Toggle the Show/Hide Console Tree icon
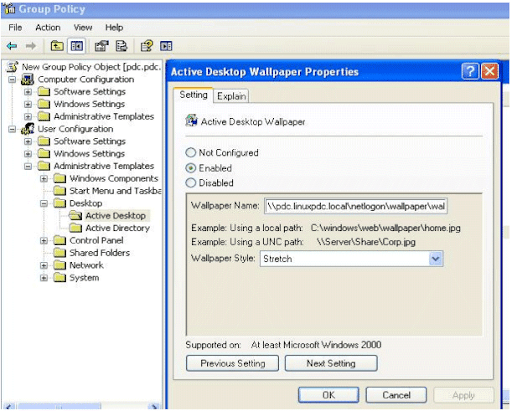512x411 pixels. coord(77,46)
